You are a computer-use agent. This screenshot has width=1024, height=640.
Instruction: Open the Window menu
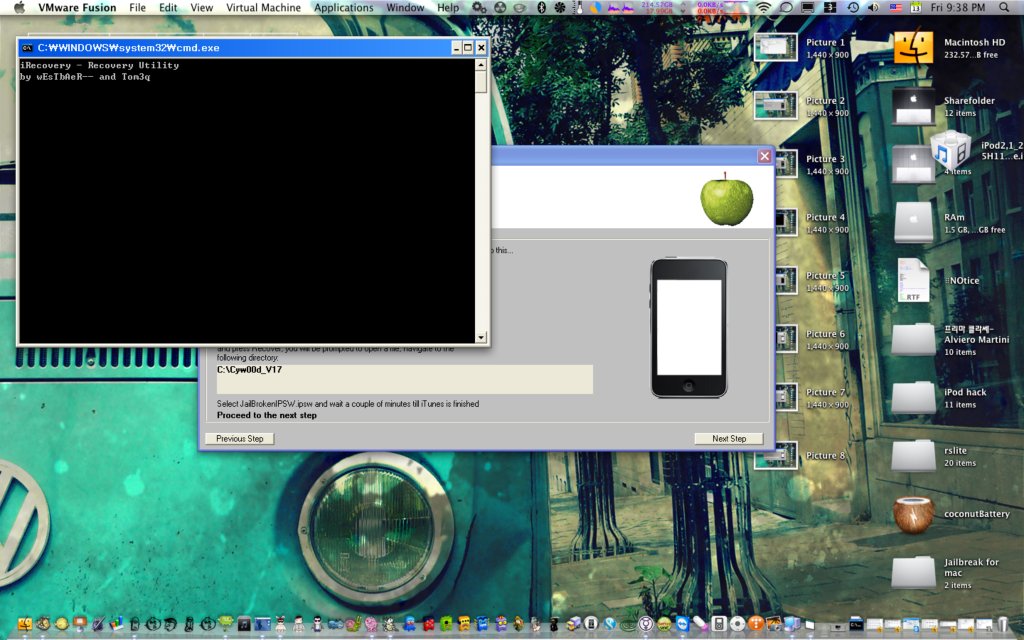pos(405,8)
